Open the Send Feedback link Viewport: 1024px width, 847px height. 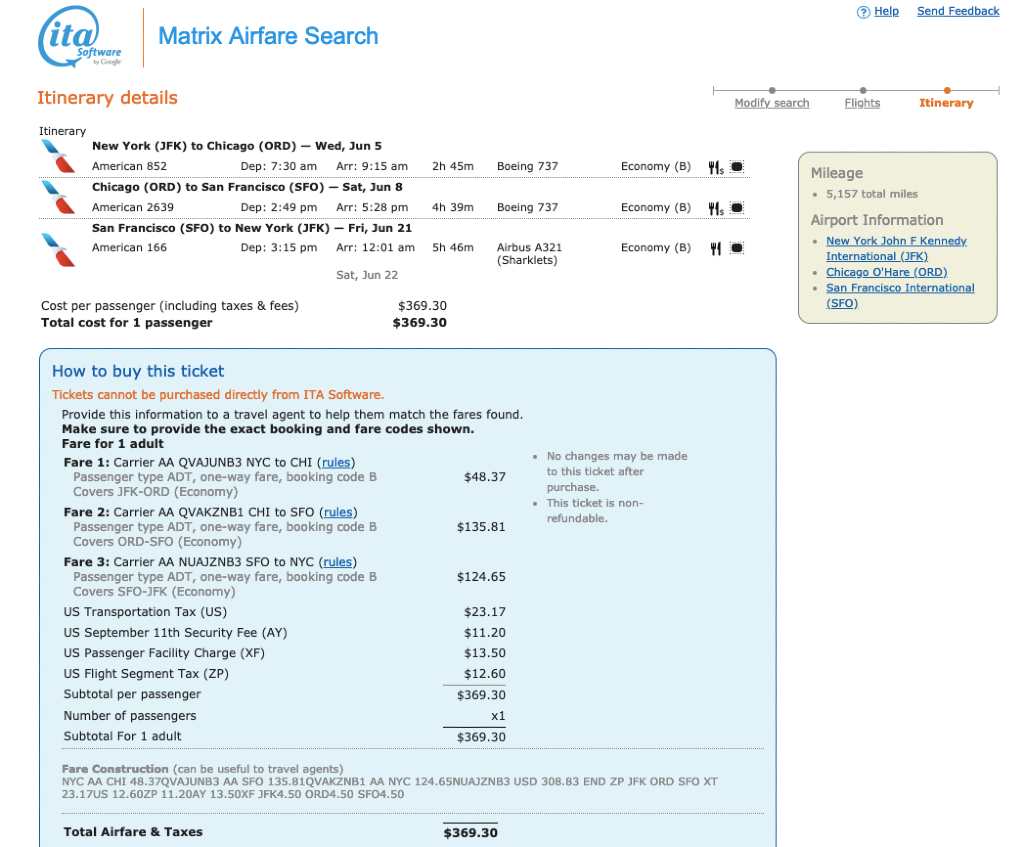(958, 11)
